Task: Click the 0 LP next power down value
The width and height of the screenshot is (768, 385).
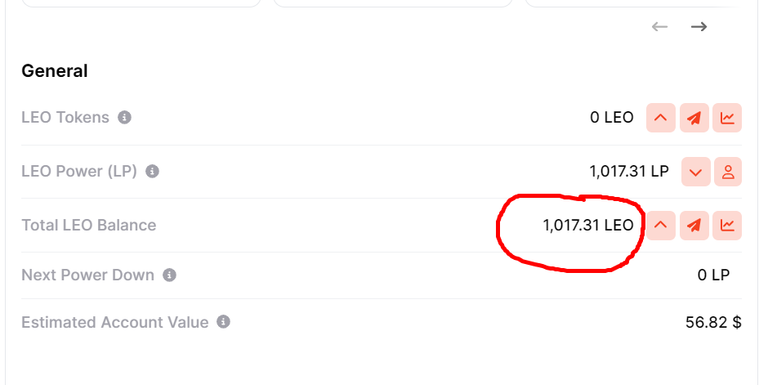Action: (x=714, y=275)
